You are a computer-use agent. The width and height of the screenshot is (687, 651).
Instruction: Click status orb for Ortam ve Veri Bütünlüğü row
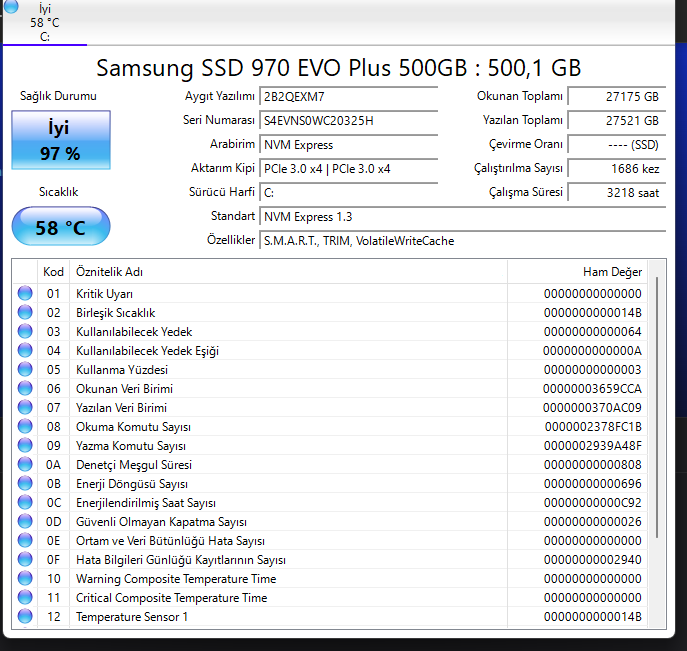[25, 540]
